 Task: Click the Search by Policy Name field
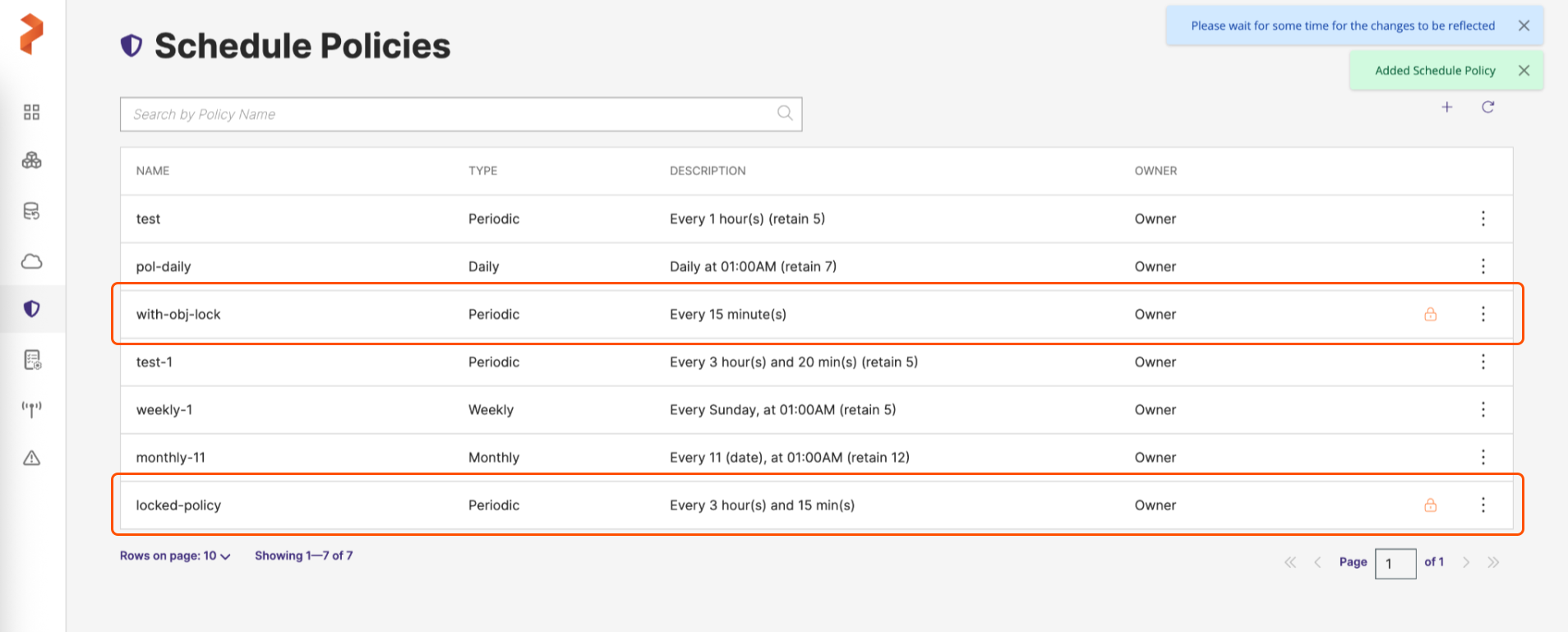click(452, 114)
